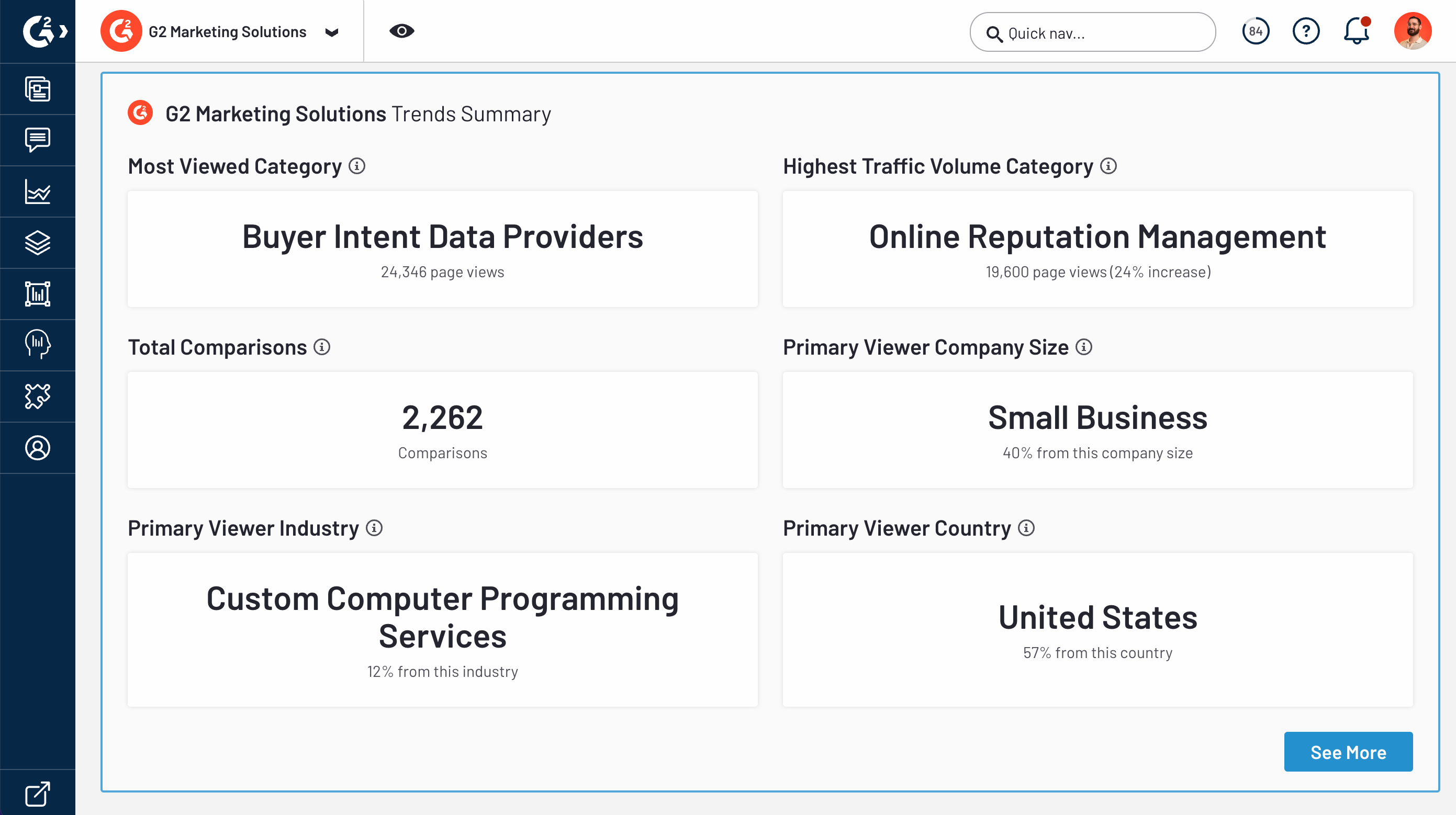Open the integrations puzzle sidebar icon
This screenshot has width=1456, height=815.
click(38, 397)
